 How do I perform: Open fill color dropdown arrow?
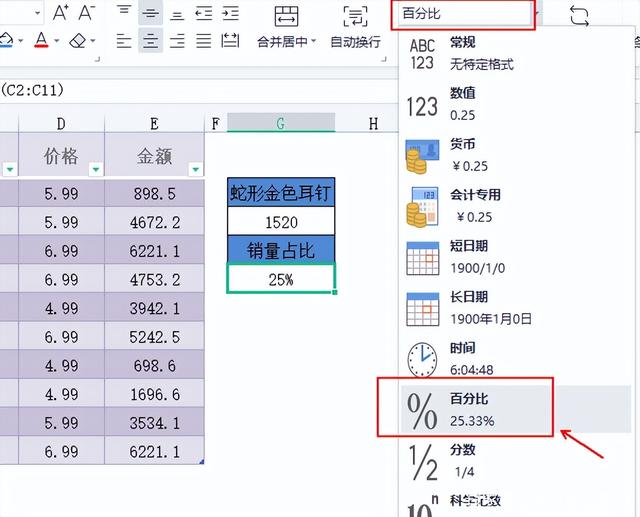[x=20, y=40]
